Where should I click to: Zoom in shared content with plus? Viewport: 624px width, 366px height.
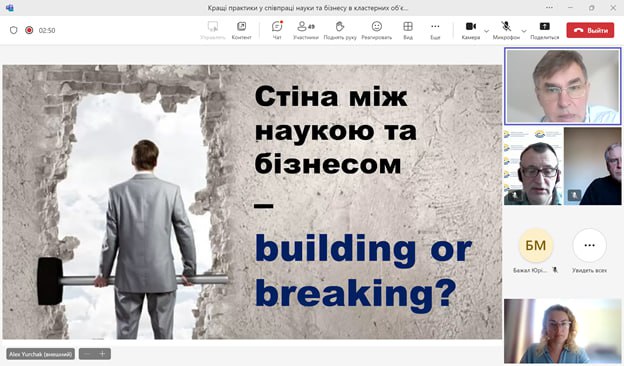coord(102,354)
